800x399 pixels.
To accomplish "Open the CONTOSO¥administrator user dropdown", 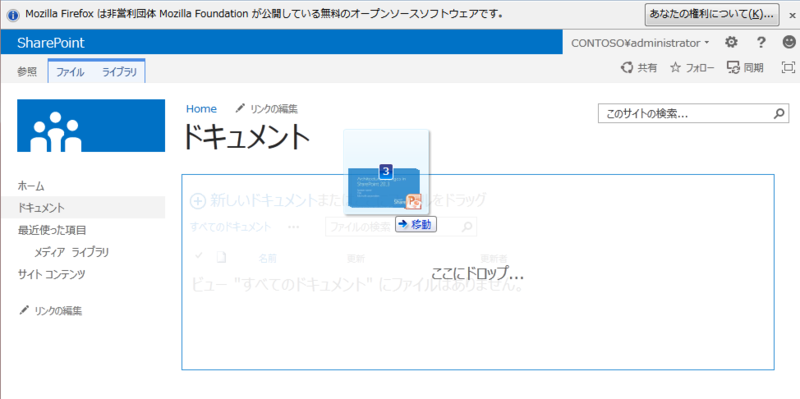I will [640, 43].
